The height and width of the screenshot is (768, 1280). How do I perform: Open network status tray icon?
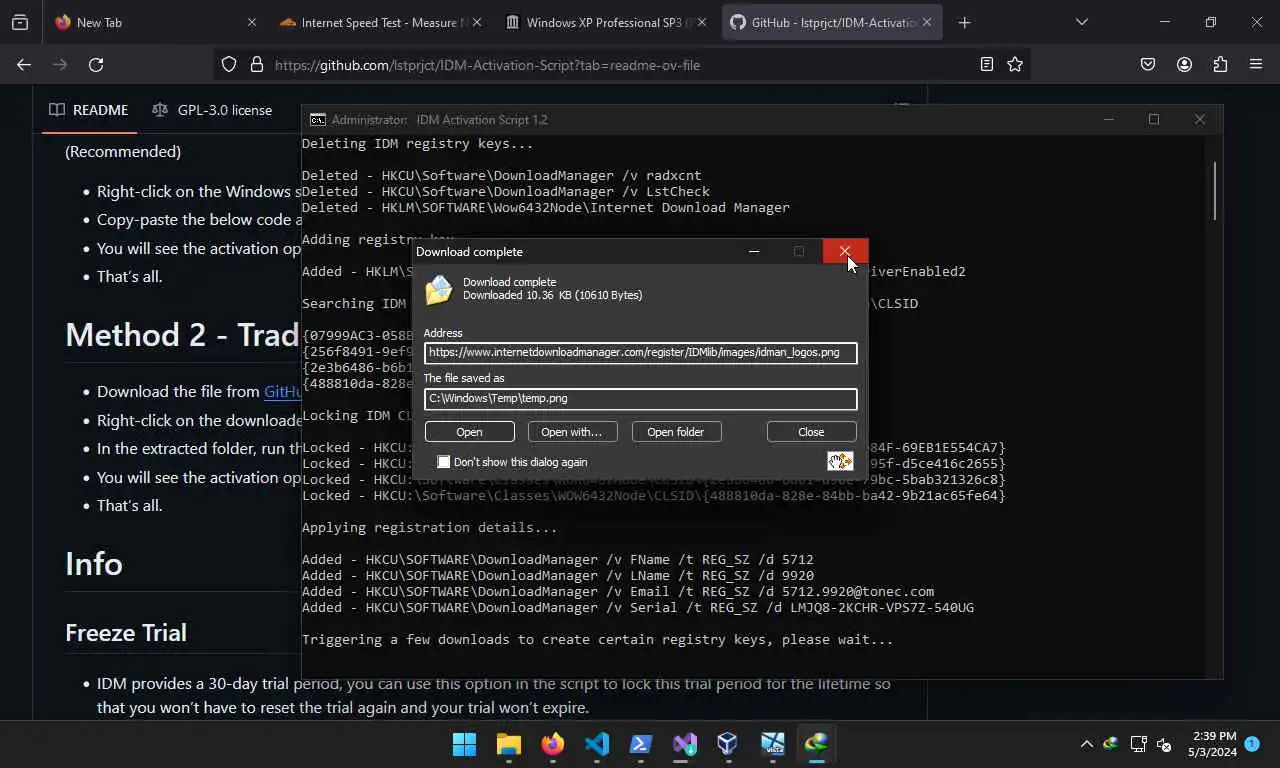1138,744
